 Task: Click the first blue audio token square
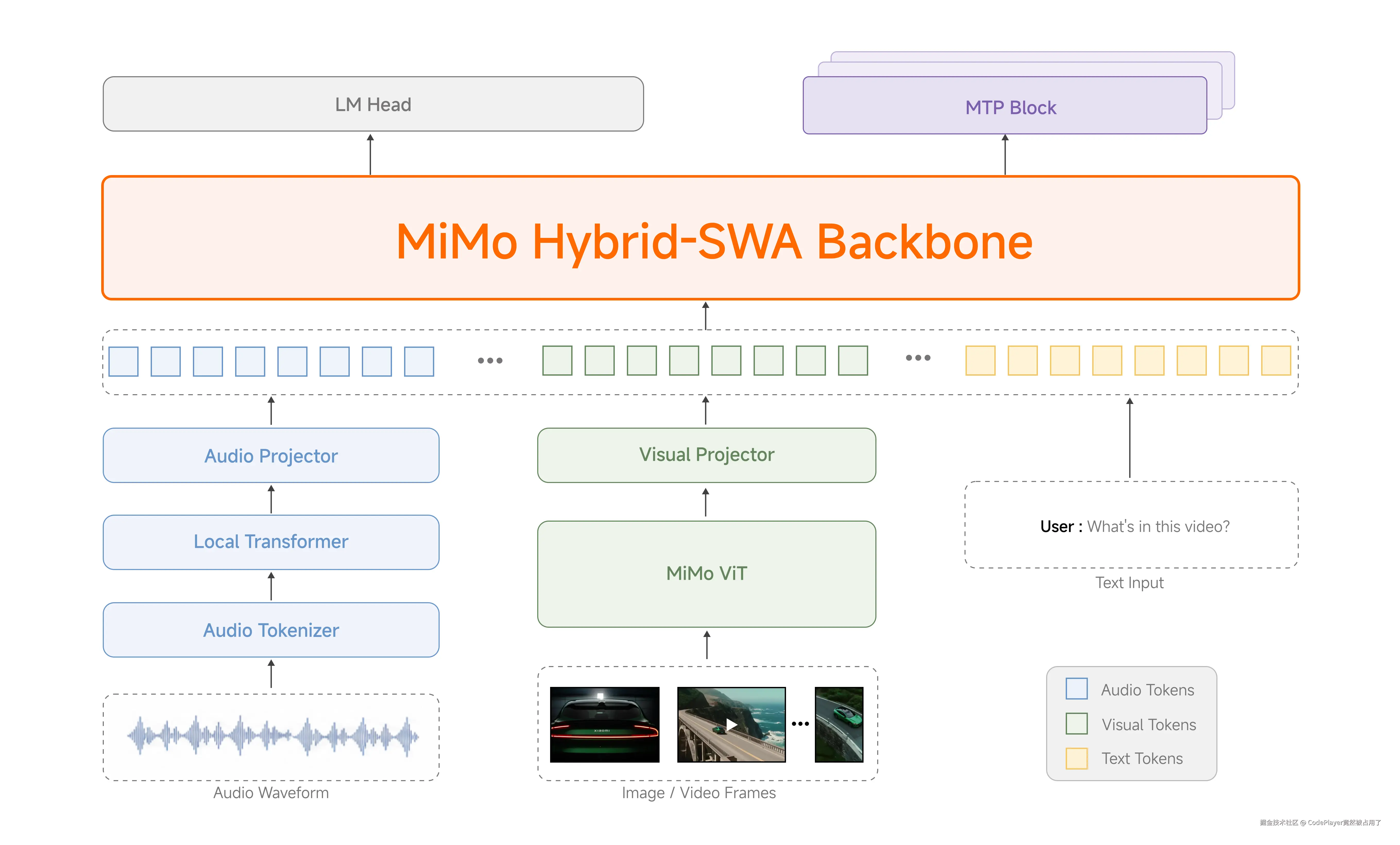coord(123,361)
